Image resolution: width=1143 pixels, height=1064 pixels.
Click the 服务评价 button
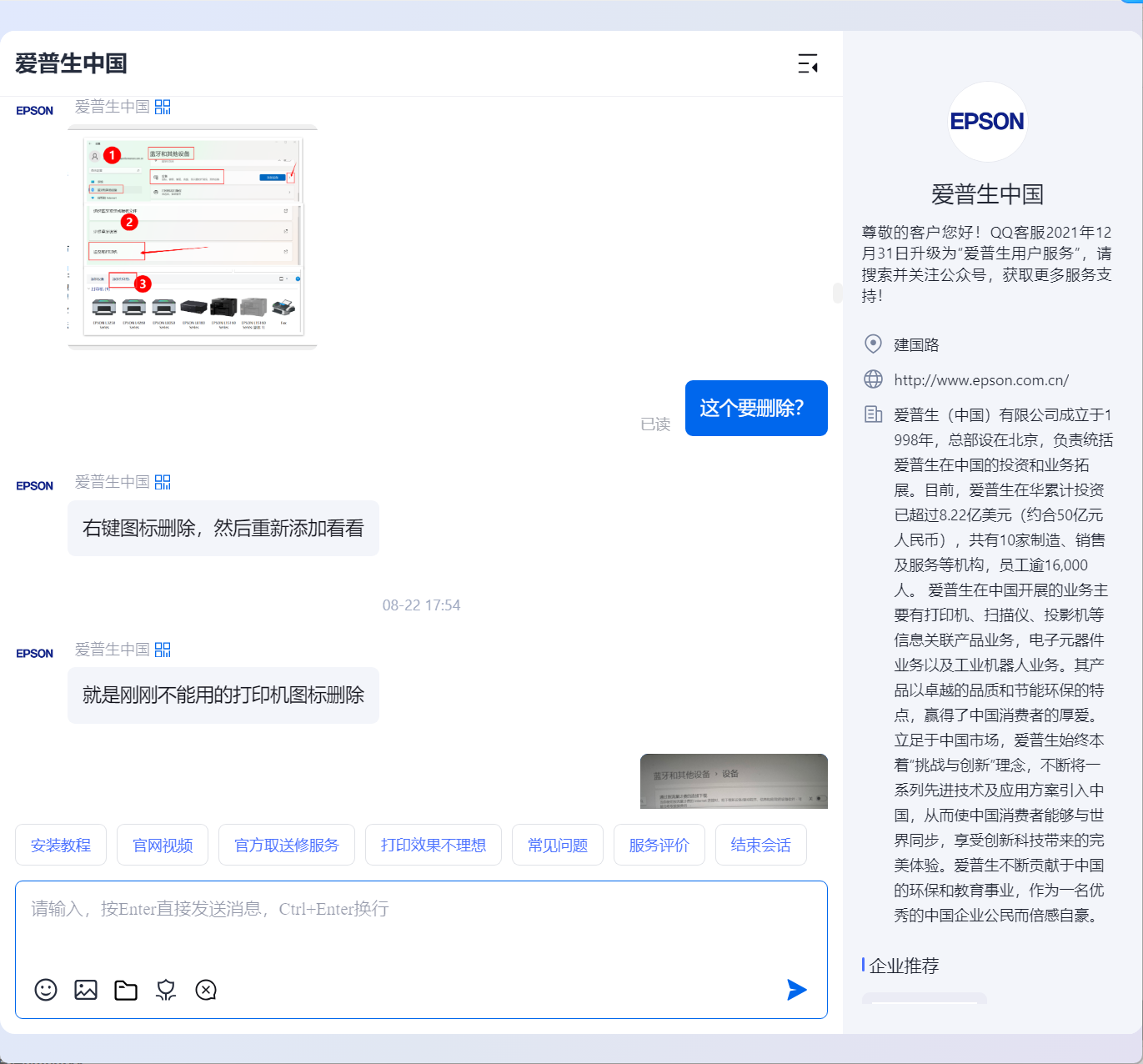point(659,845)
